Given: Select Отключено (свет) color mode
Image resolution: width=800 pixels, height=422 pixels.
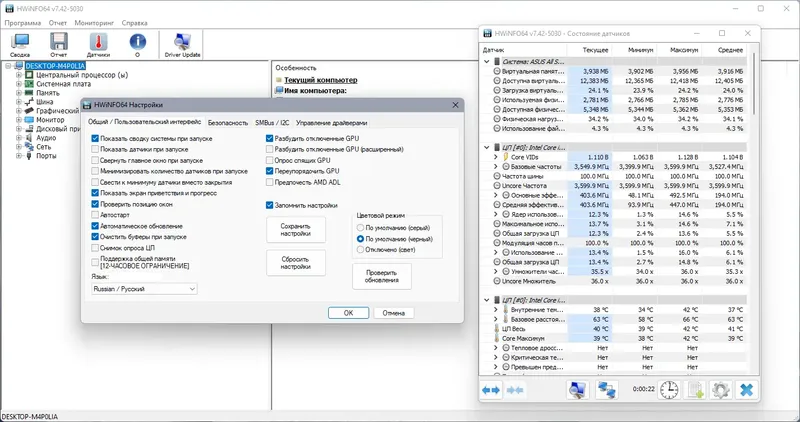Looking at the screenshot, I should pos(361,250).
